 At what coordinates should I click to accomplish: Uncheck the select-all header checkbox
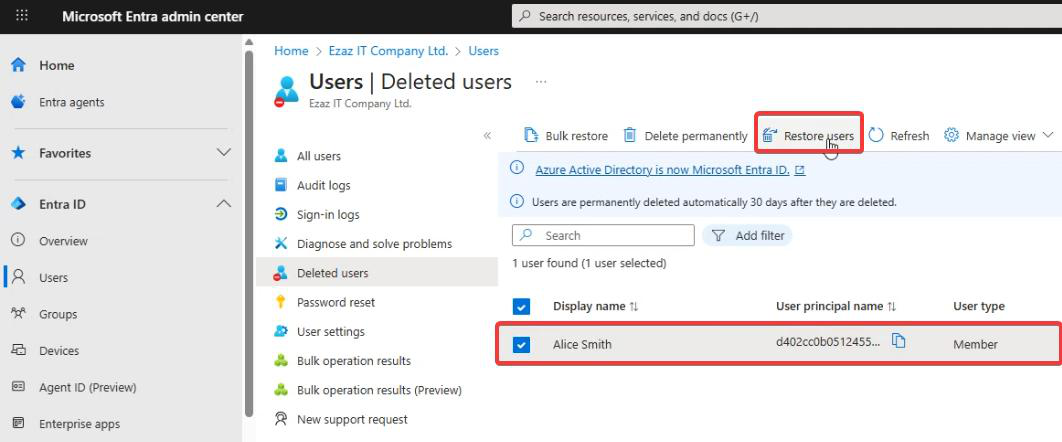(x=521, y=307)
